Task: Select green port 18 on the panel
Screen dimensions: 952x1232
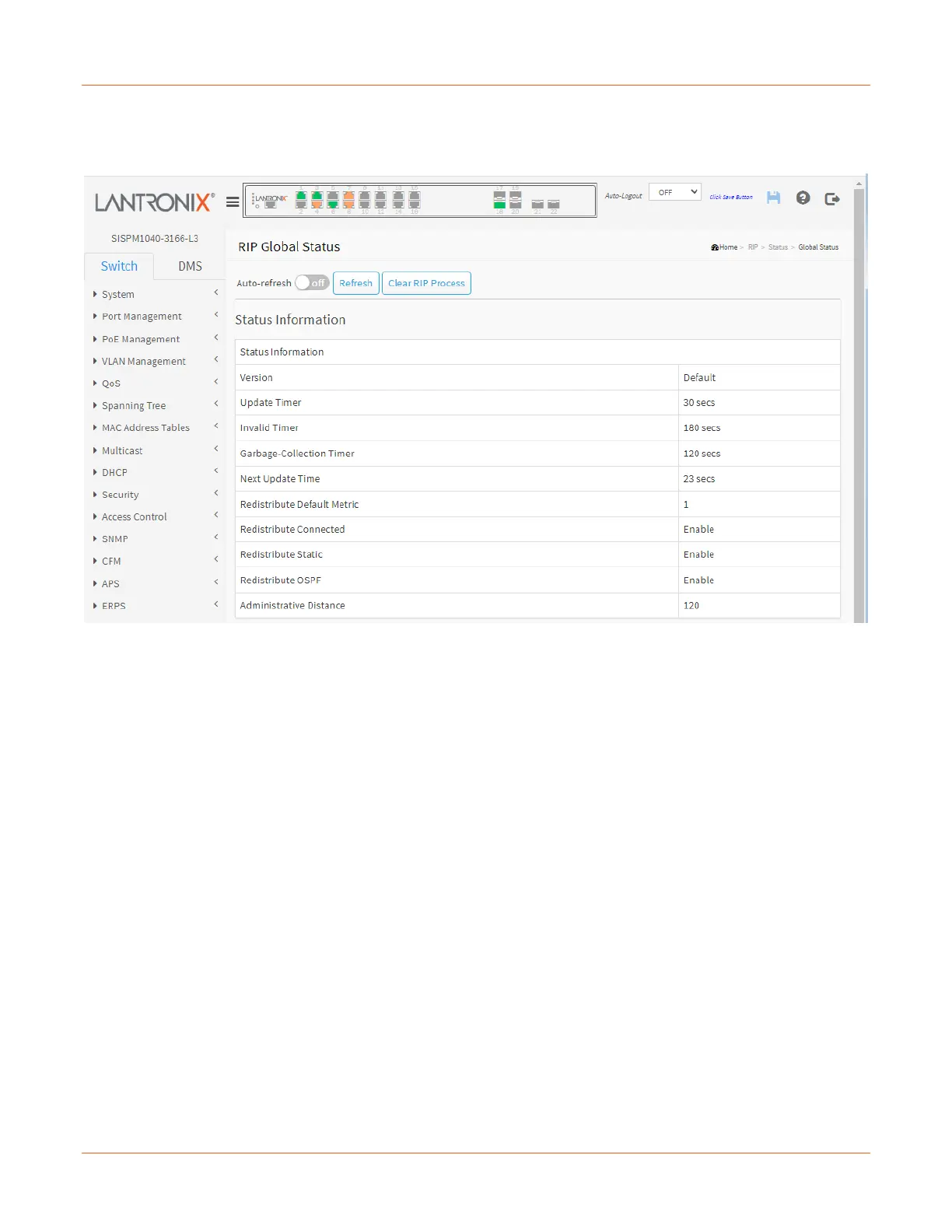Action: click(x=499, y=204)
